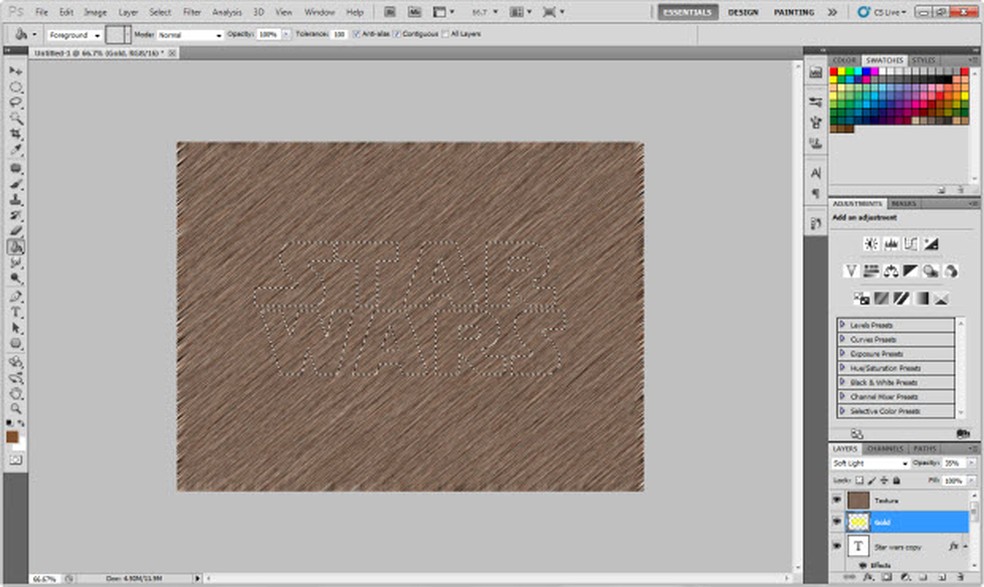
Task: Toggle the Anti-alias checkbox
Action: click(356, 34)
